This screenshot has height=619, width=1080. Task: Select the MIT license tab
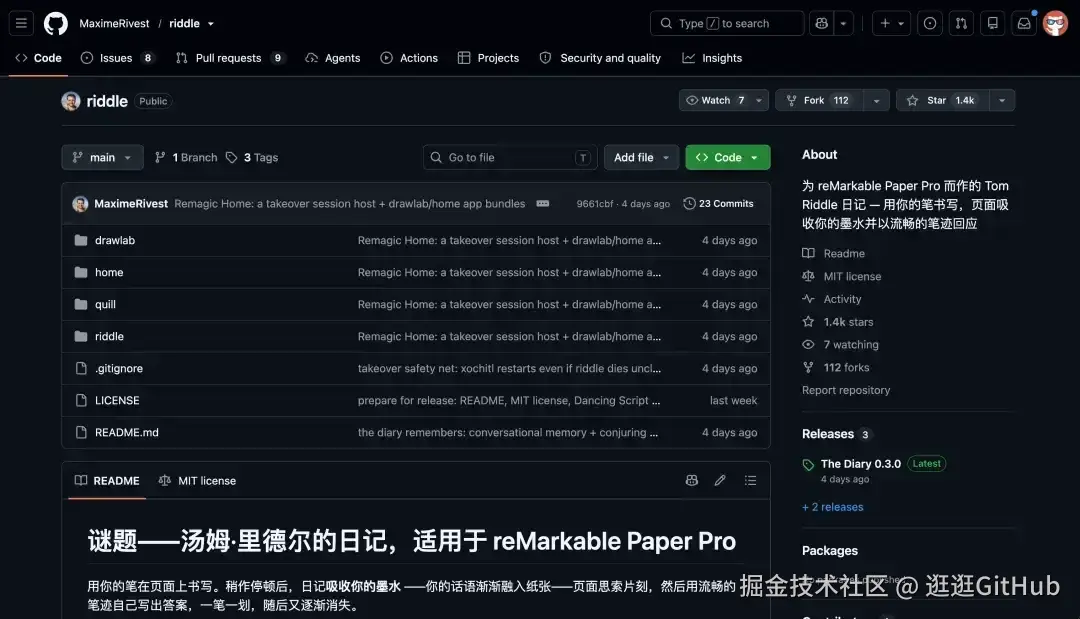pos(197,481)
